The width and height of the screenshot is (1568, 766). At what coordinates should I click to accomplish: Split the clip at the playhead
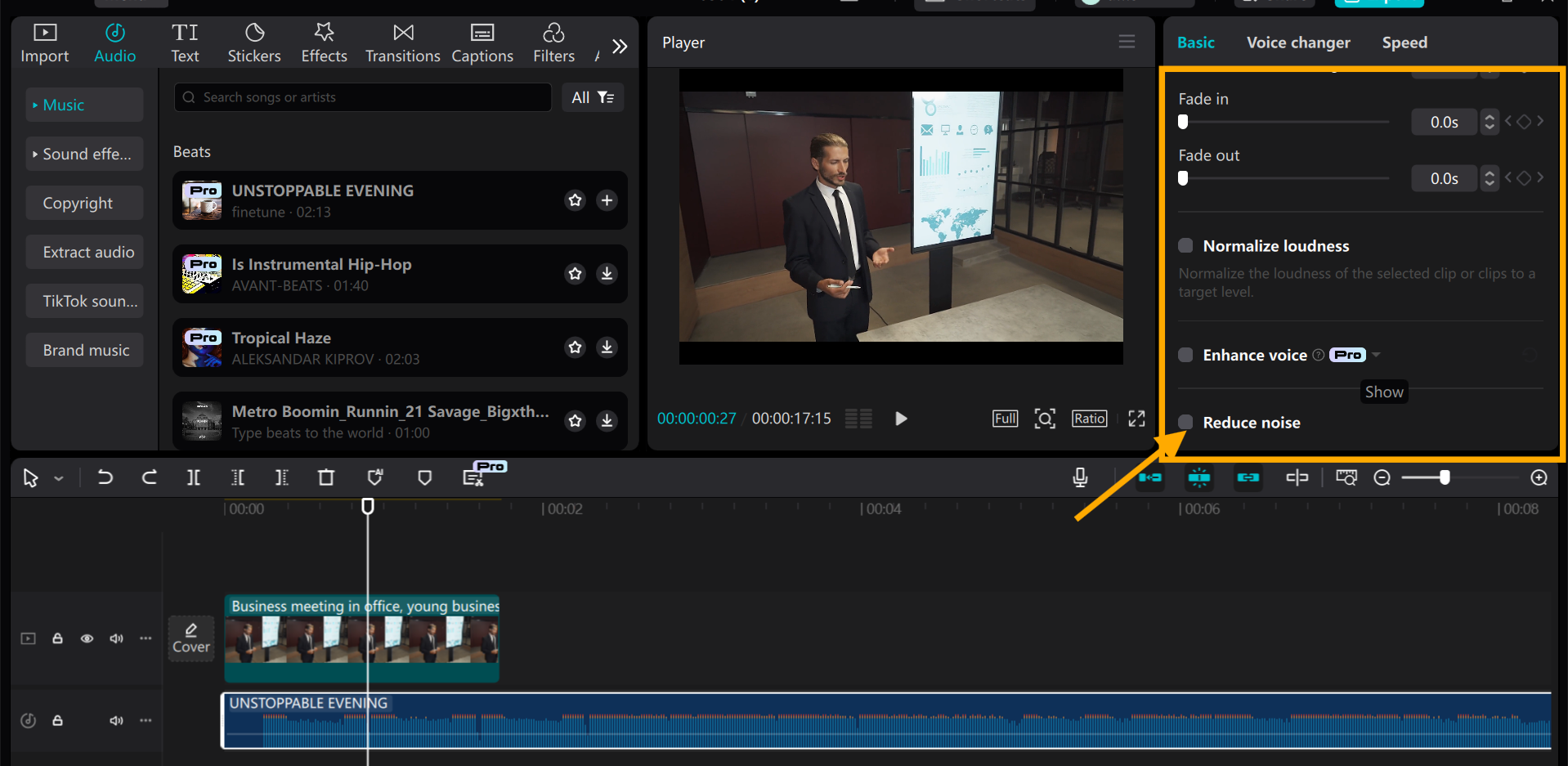(x=194, y=477)
